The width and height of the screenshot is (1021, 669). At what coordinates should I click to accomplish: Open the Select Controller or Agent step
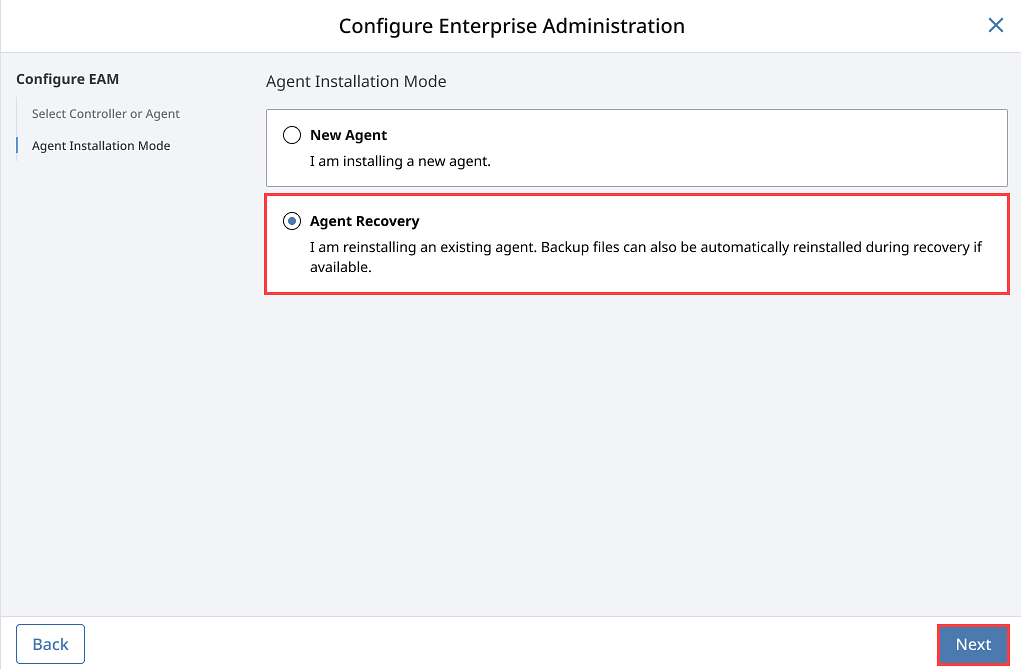click(x=106, y=114)
